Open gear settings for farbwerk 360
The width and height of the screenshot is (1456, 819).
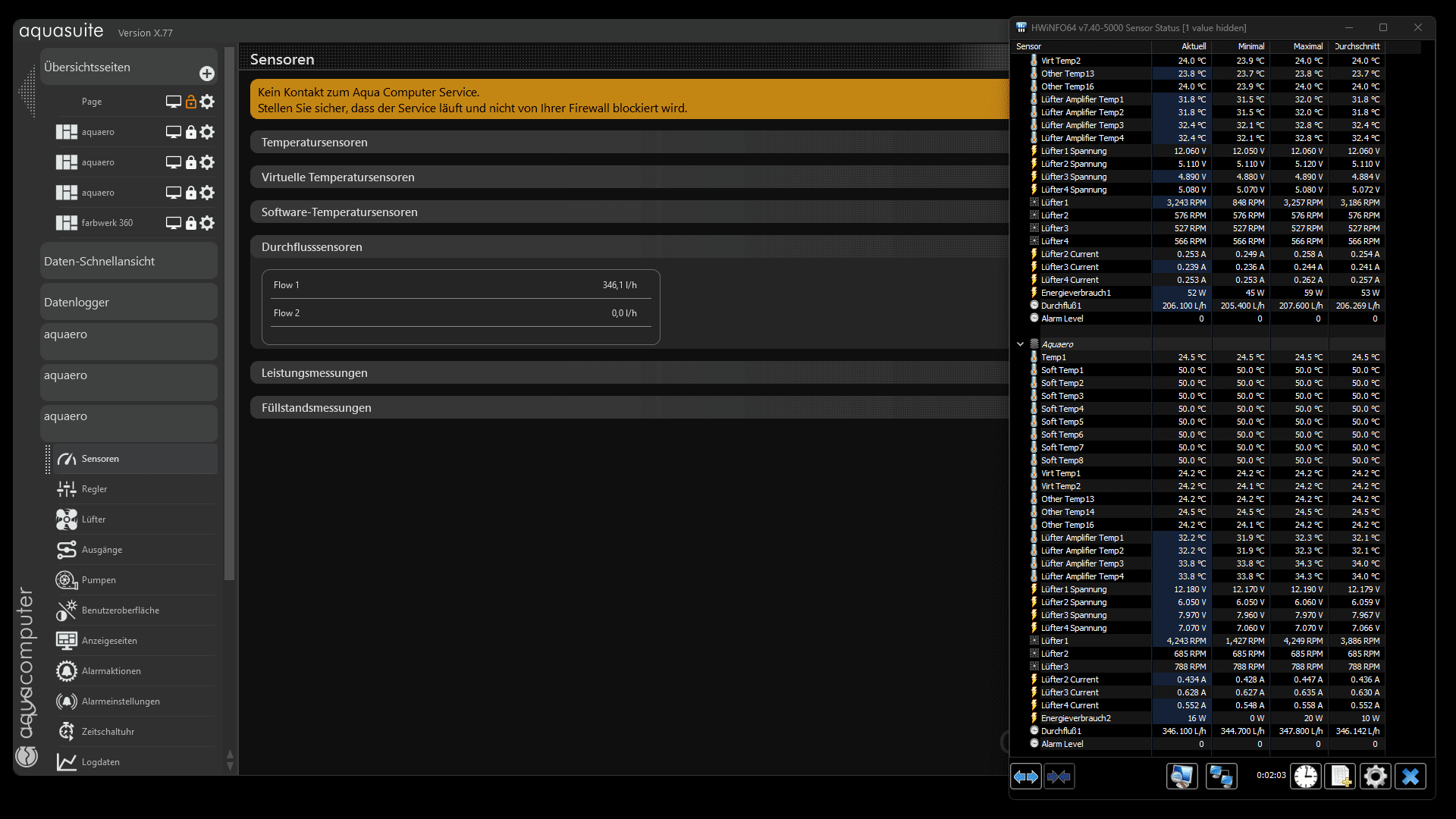coord(207,223)
